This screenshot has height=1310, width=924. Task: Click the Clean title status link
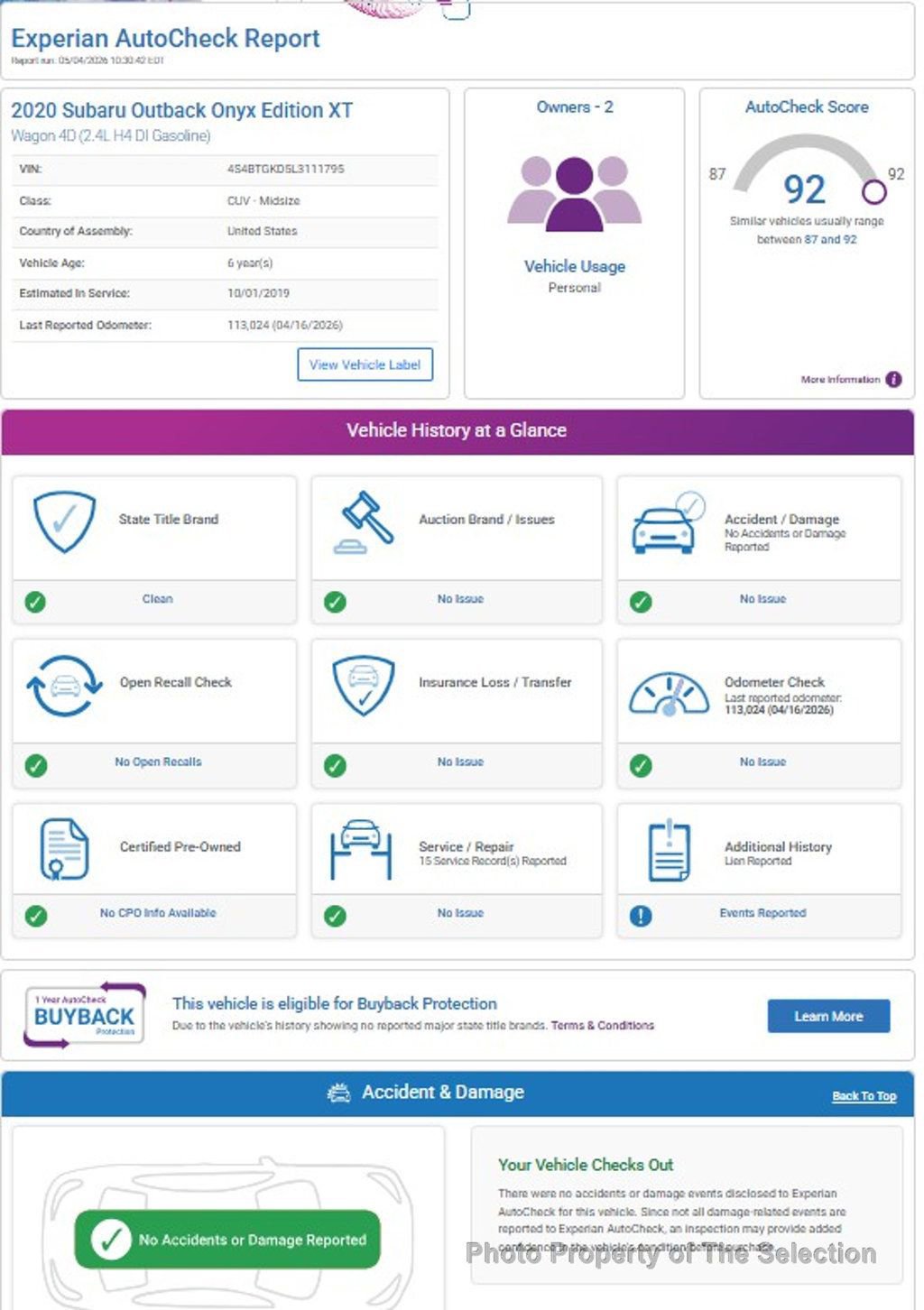pyautogui.click(x=157, y=599)
